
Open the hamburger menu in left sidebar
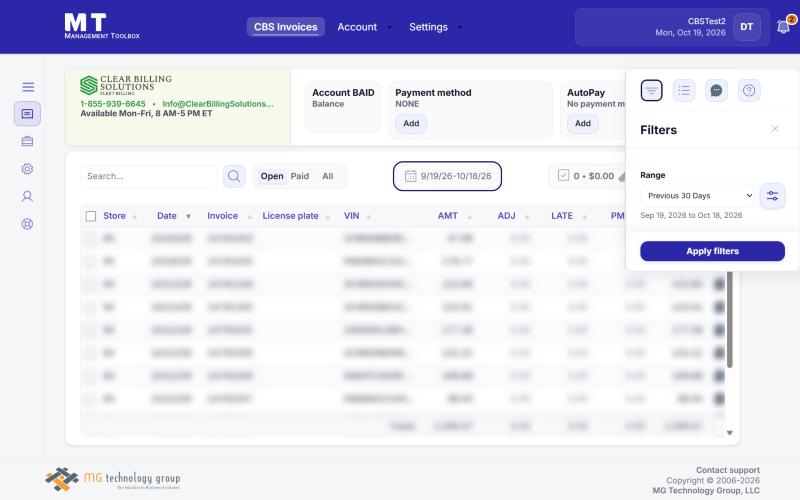pos(28,87)
